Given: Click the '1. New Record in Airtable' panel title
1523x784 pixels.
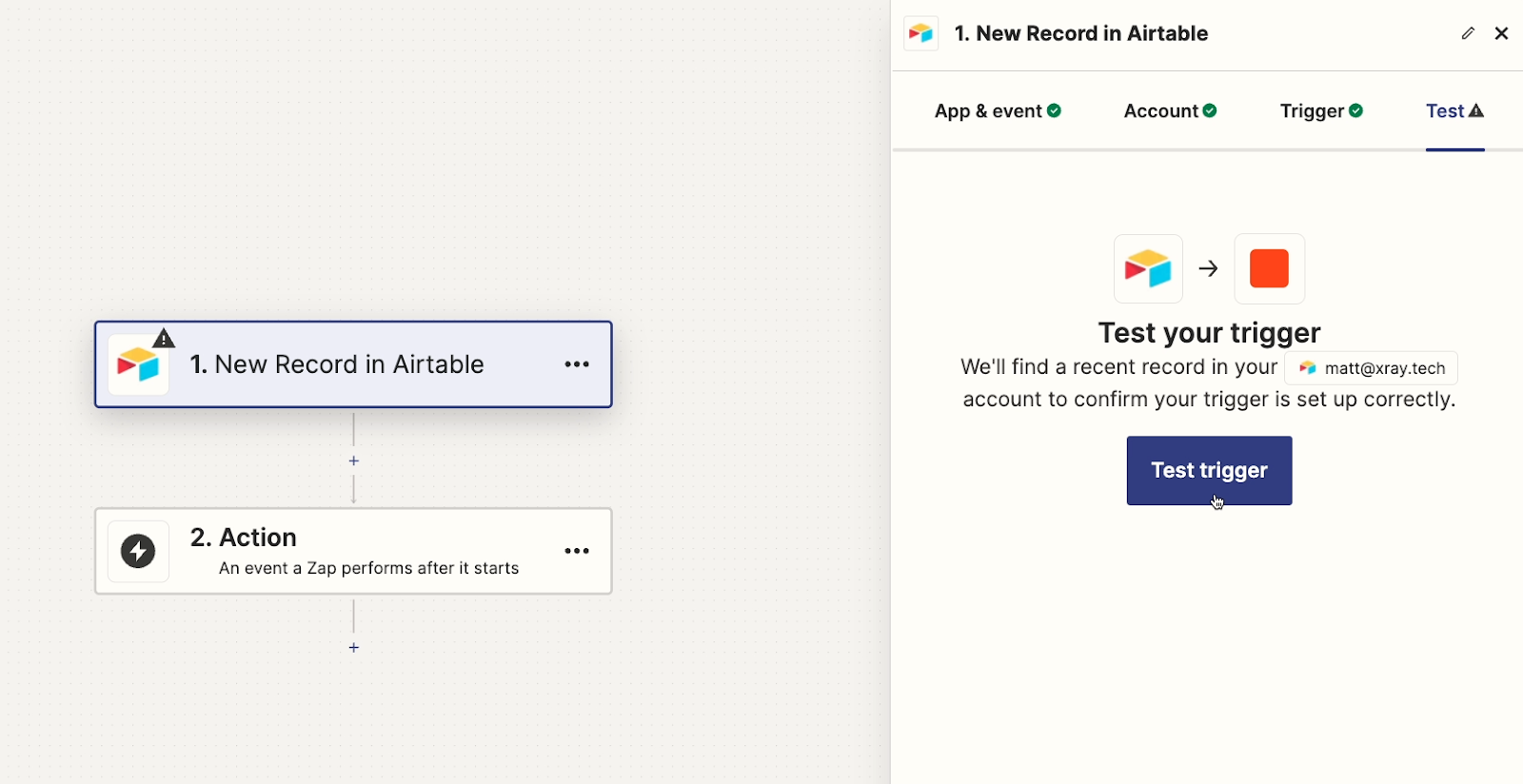Looking at the screenshot, I should click(1081, 33).
